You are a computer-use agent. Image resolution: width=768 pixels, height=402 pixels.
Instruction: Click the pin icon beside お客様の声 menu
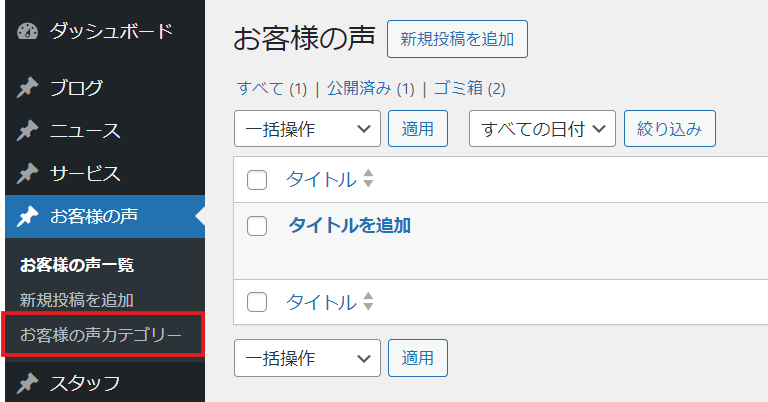point(27,216)
